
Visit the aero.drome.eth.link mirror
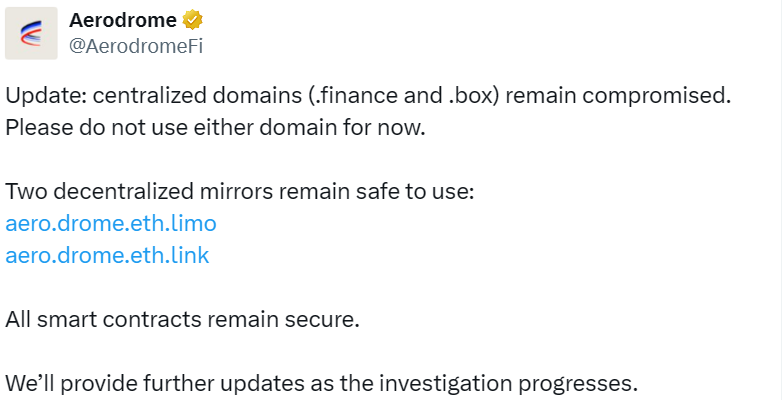coord(108,255)
